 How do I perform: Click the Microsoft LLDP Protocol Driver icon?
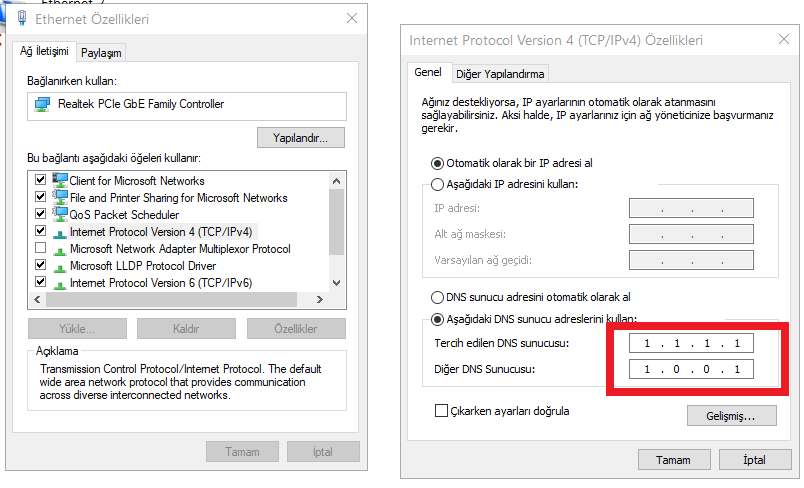60,266
